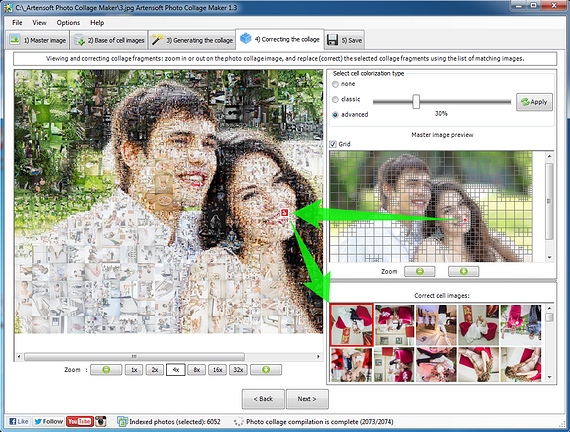Screen dimensions: 570x432
Task: Click the indexed photos status icon
Action: (122, 421)
